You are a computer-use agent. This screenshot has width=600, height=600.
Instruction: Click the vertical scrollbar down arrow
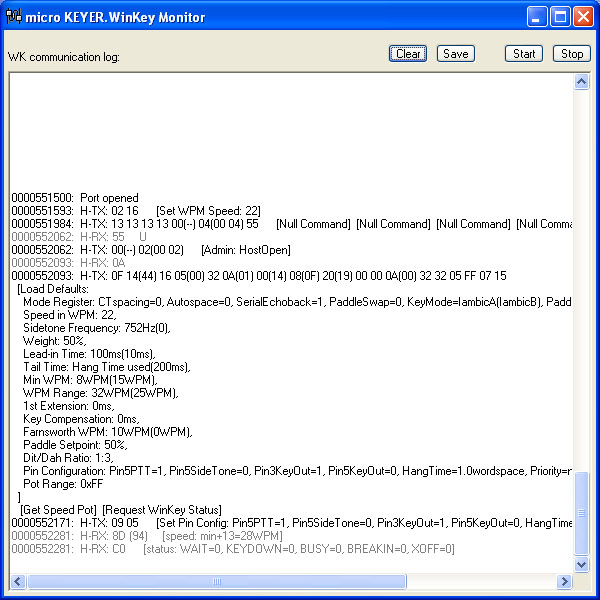pos(581,564)
